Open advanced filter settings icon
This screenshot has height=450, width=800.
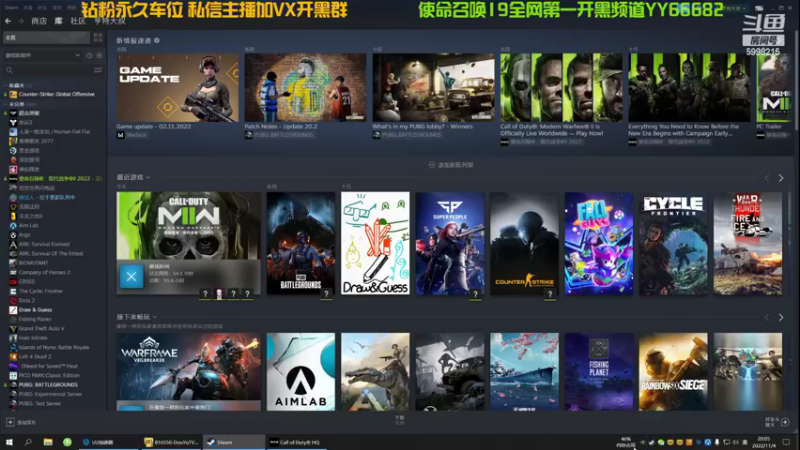(98, 70)
